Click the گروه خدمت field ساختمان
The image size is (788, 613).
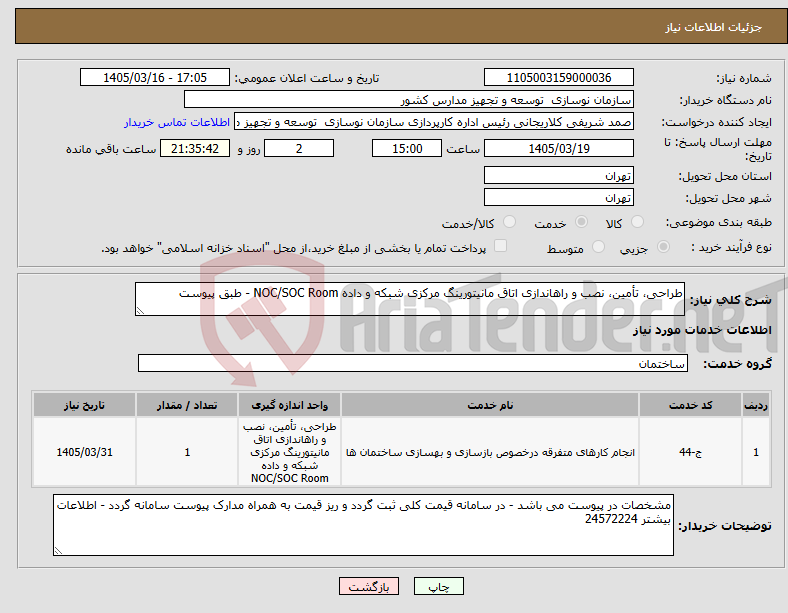413,363
